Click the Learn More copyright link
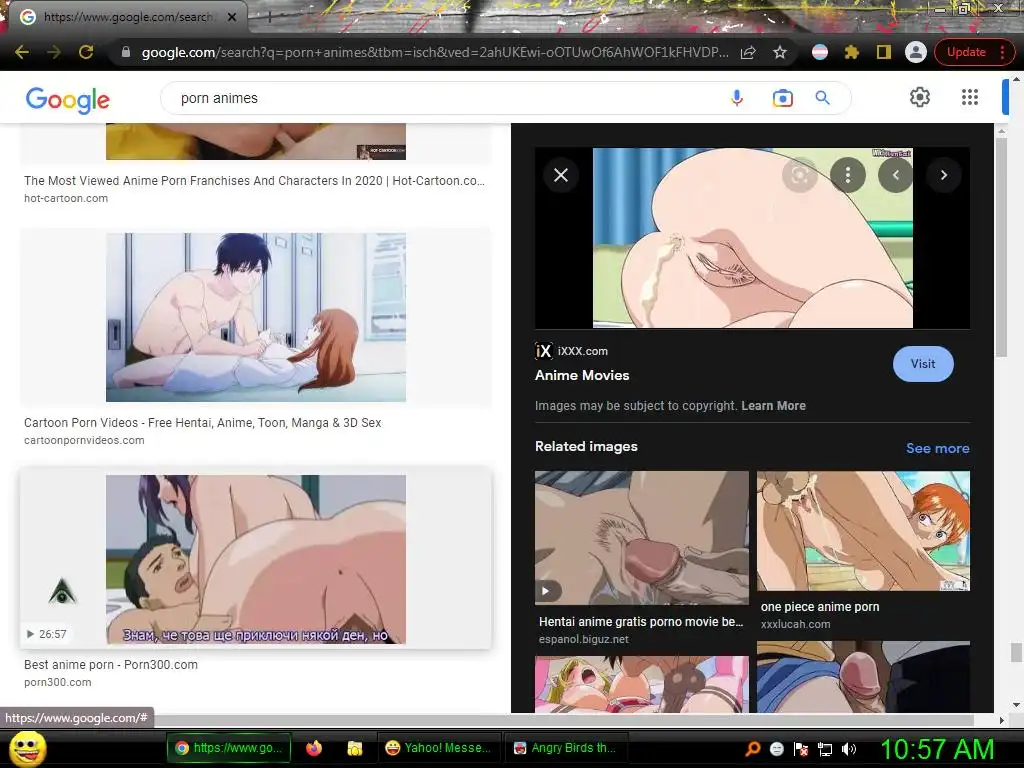1024x768 pixels. (773, 406)
